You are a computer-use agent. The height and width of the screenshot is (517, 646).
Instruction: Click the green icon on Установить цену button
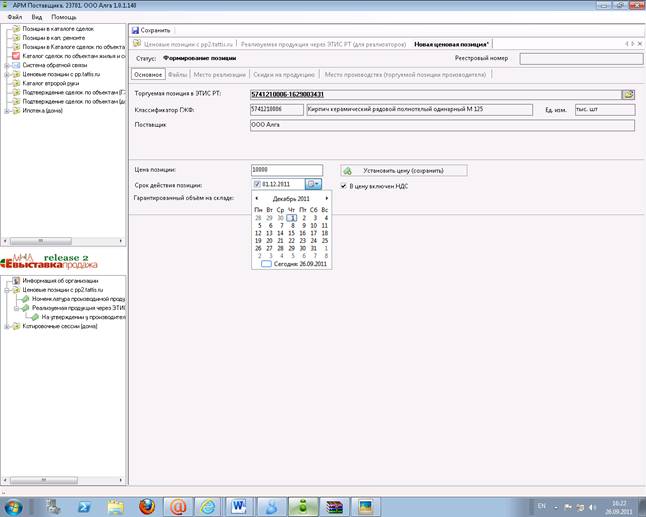(348, 171)
